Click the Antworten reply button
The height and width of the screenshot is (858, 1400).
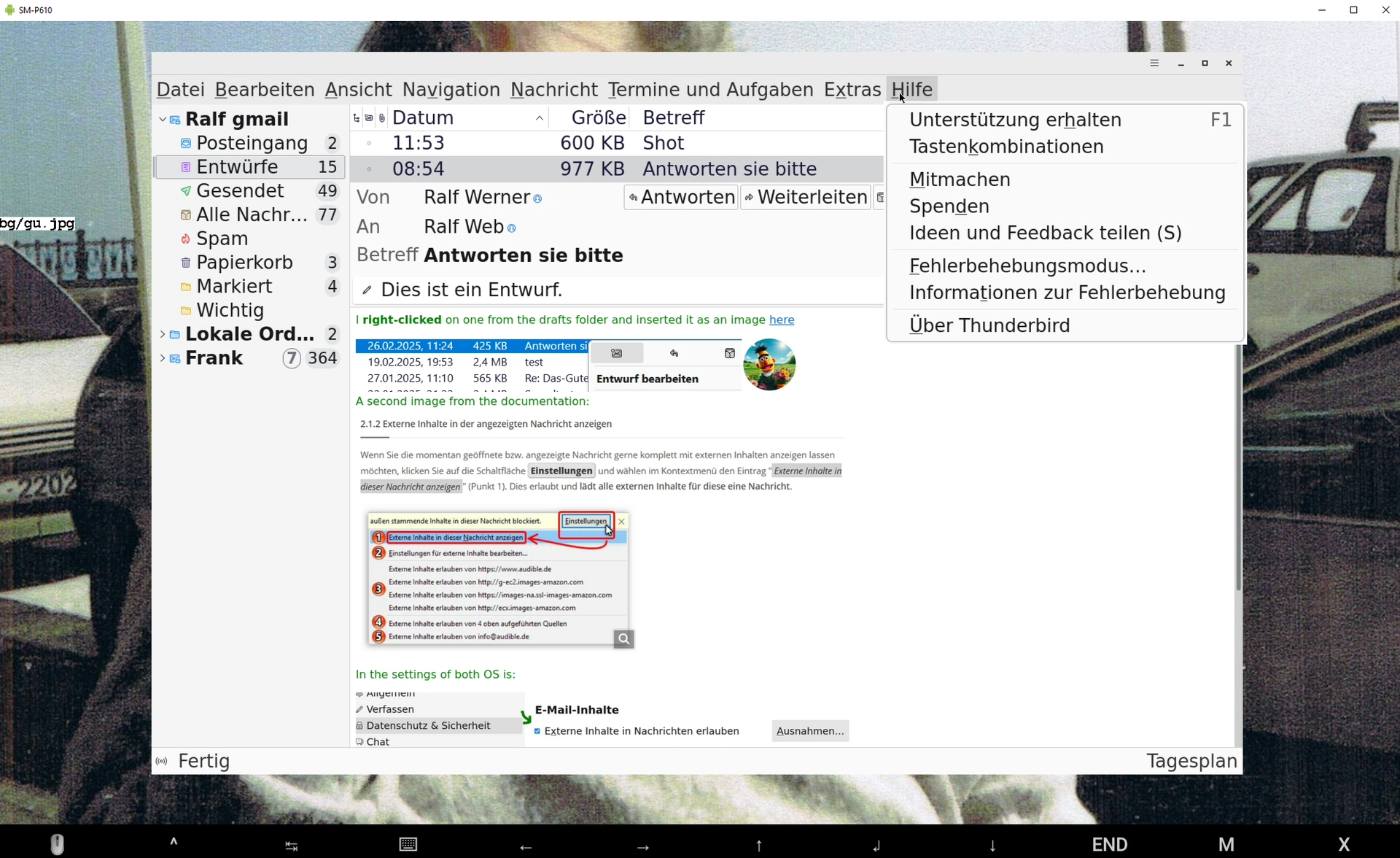click(681, 197)
